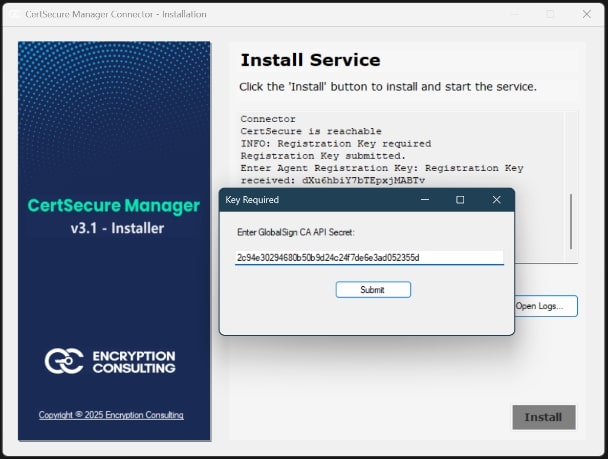Screen dimensions: 608x459
Task: Click the 'Enter GlobalSign CA API Secret:' label
Action: (295, 233)
